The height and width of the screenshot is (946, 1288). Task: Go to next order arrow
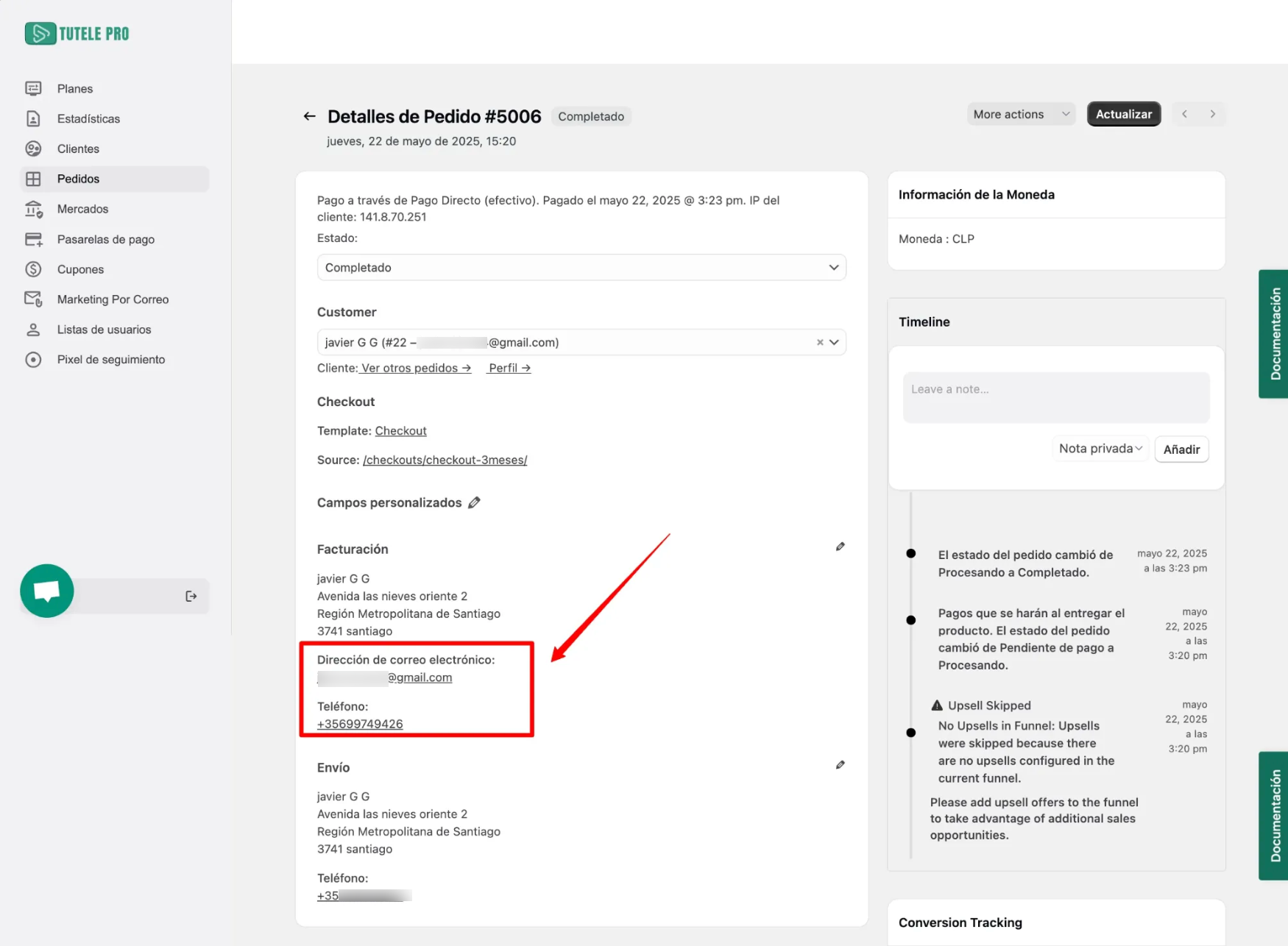[x=1212, y=114]
